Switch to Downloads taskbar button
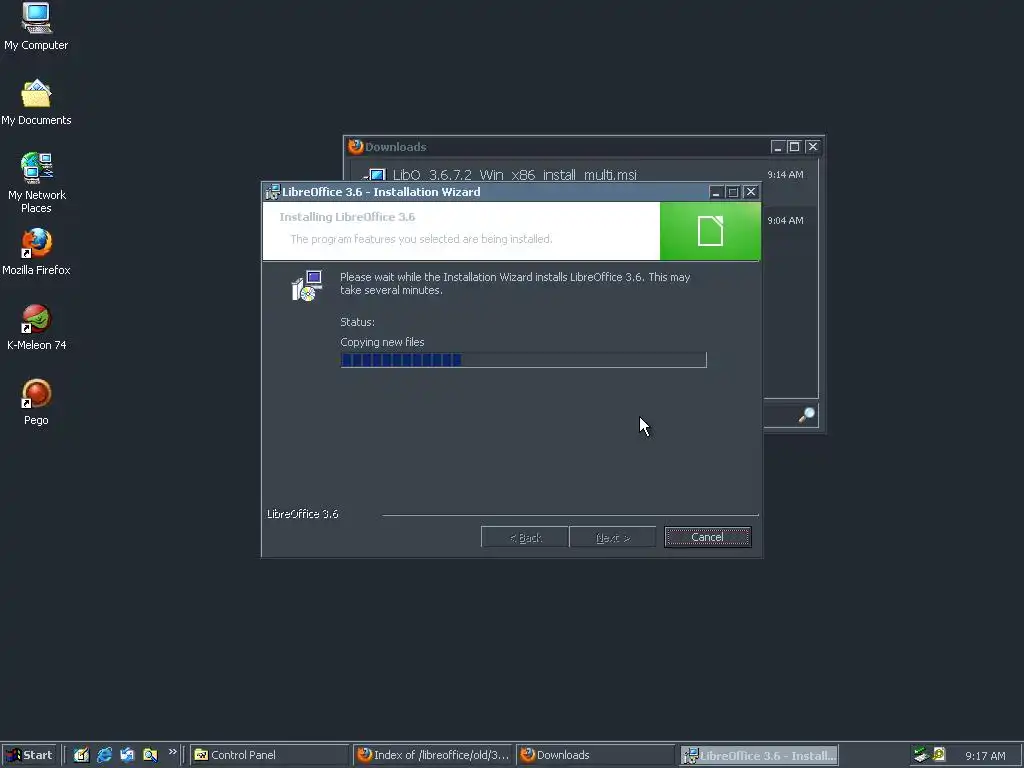The height and width of the screenshot is (768, 1024). click(x=595, y=755)
